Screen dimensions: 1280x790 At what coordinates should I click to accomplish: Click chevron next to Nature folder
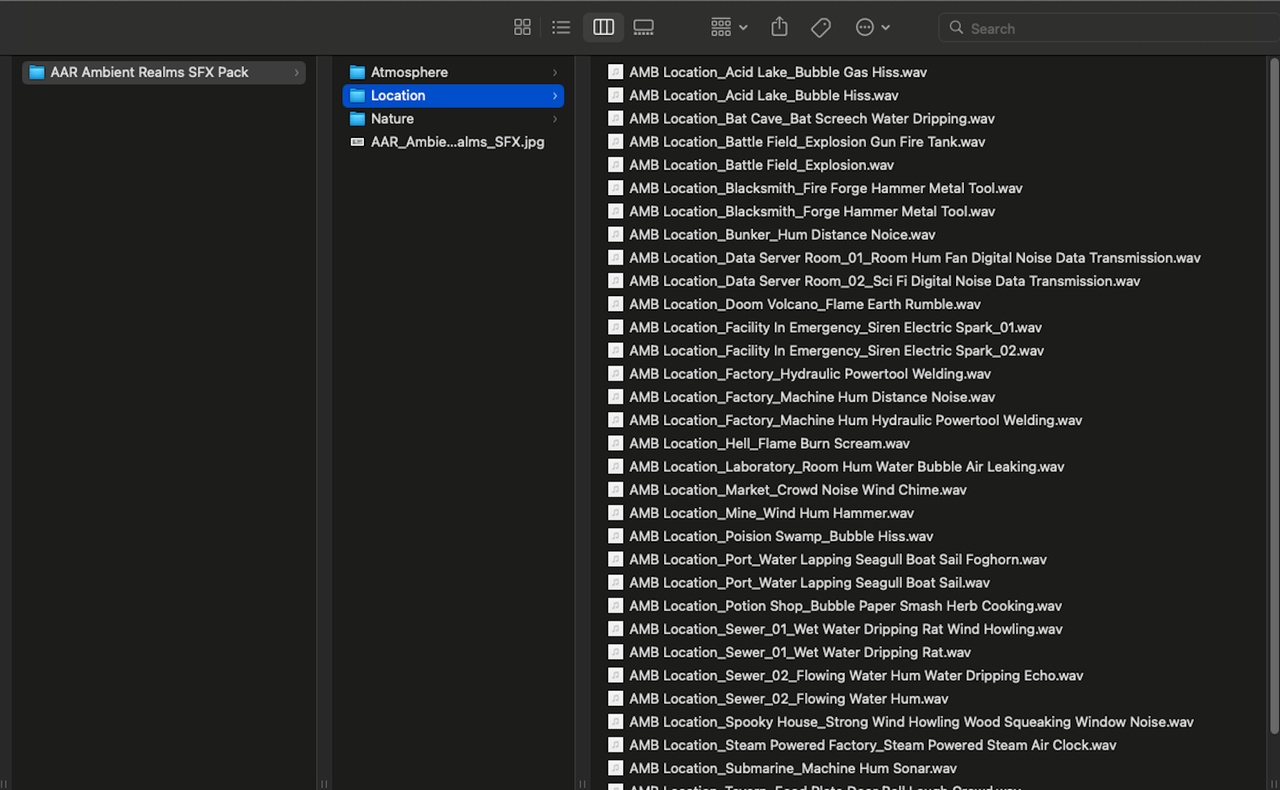click(x=555, y=118)
